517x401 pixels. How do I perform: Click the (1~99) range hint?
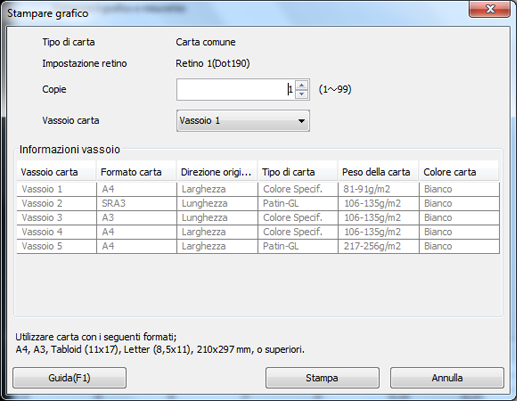point(335,89)
